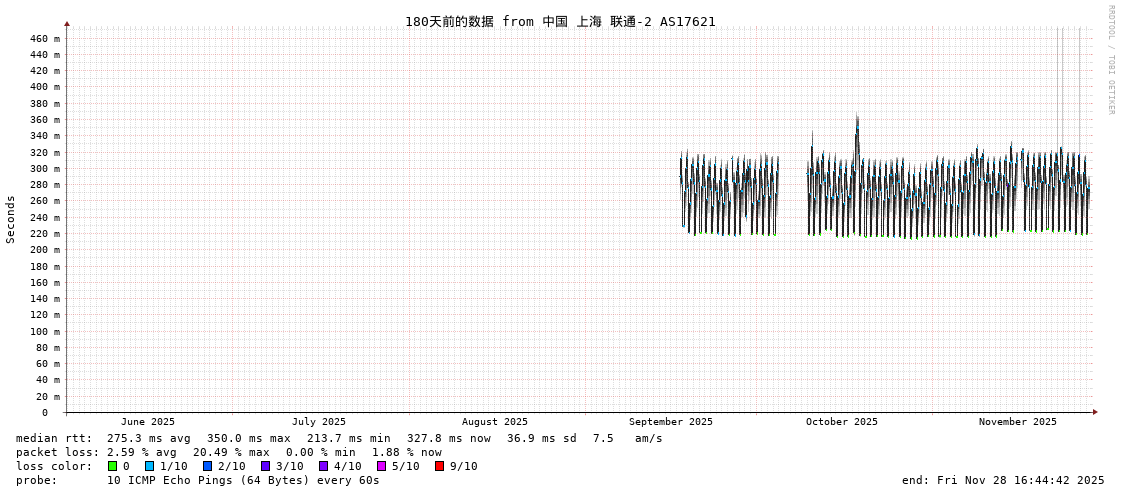Click the August 2025 axis label
The height and width of the screenshot is (494, 1121).
pos(495,422)
